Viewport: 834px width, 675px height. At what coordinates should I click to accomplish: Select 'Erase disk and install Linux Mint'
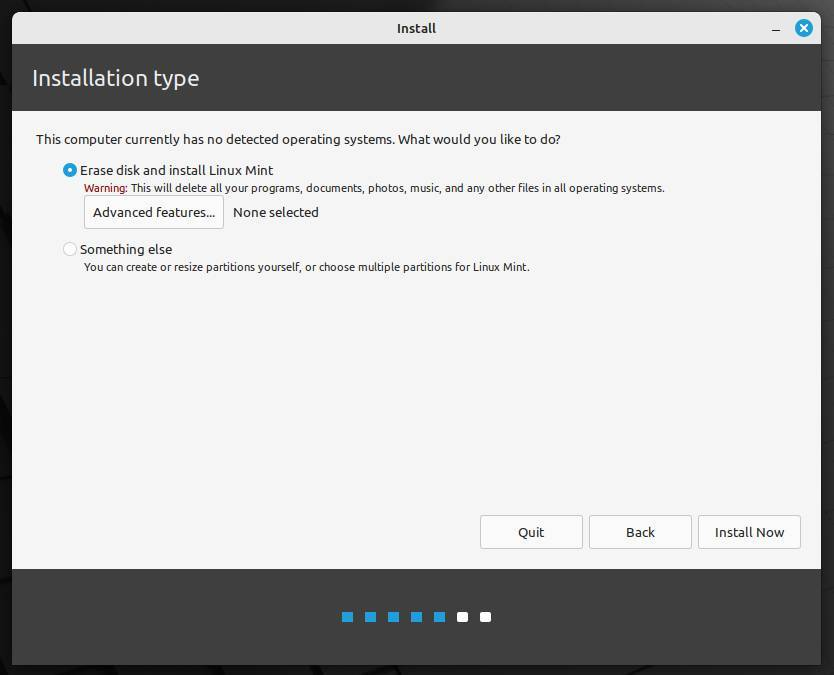(x=70, y=170)
